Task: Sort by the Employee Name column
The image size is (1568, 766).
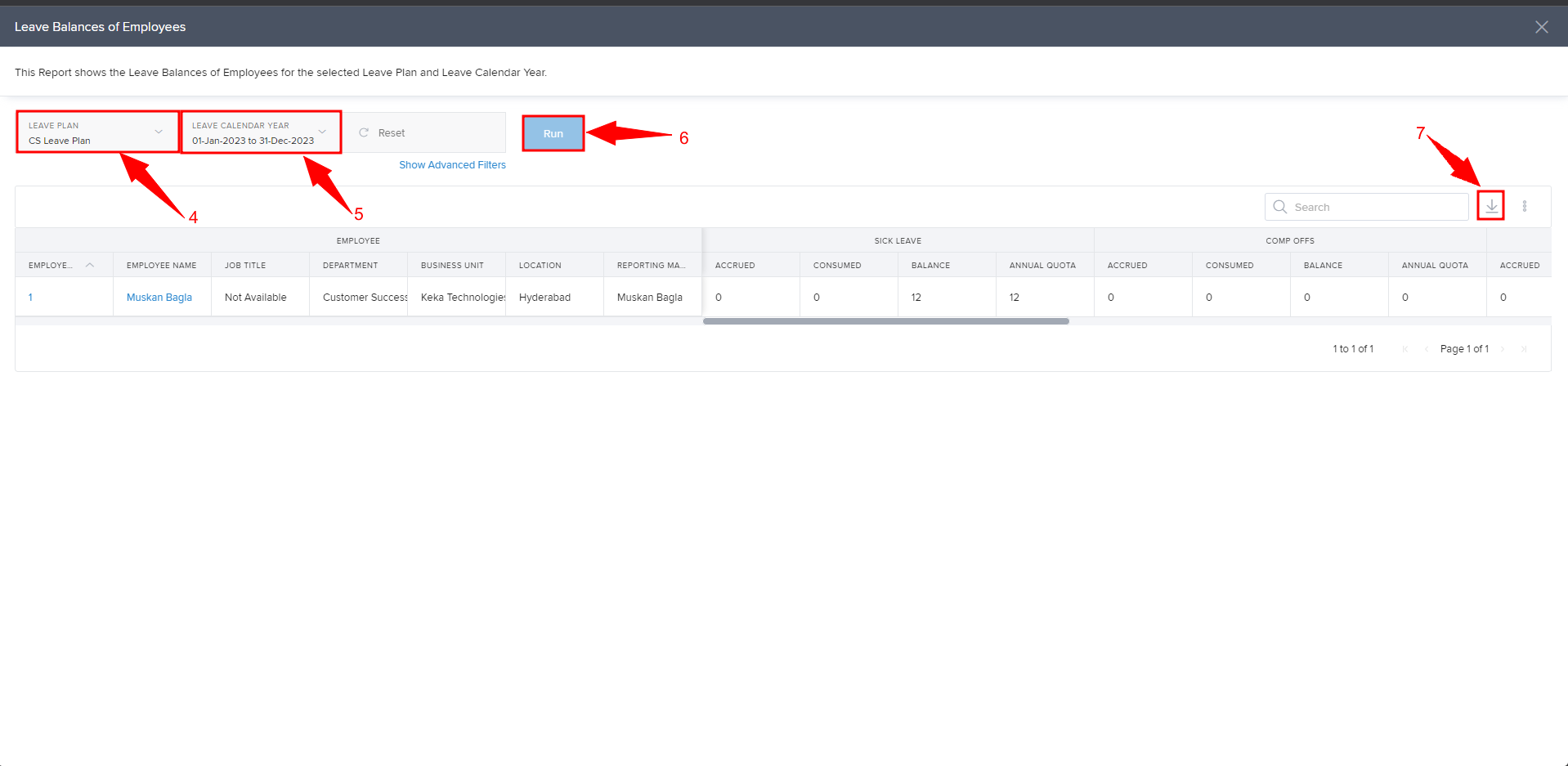Action: click(x=161, y=265)
